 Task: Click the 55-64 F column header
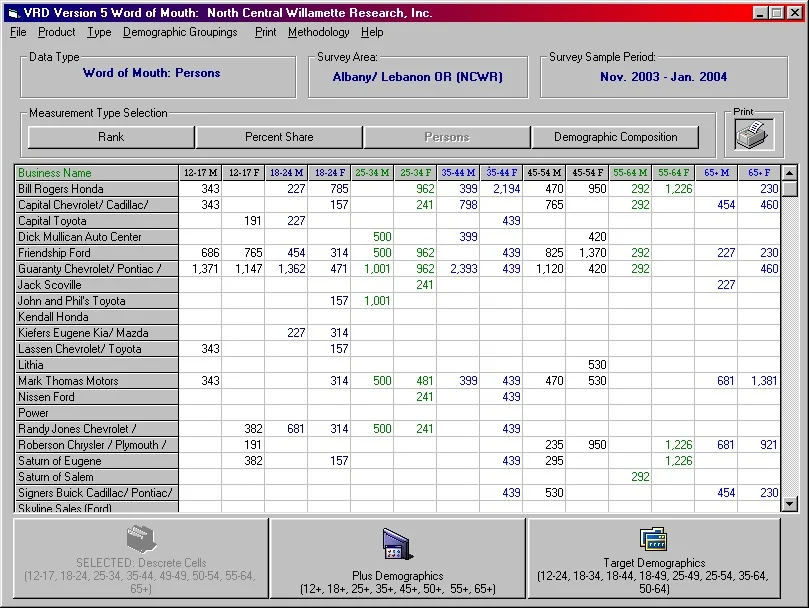click(673, 173)
